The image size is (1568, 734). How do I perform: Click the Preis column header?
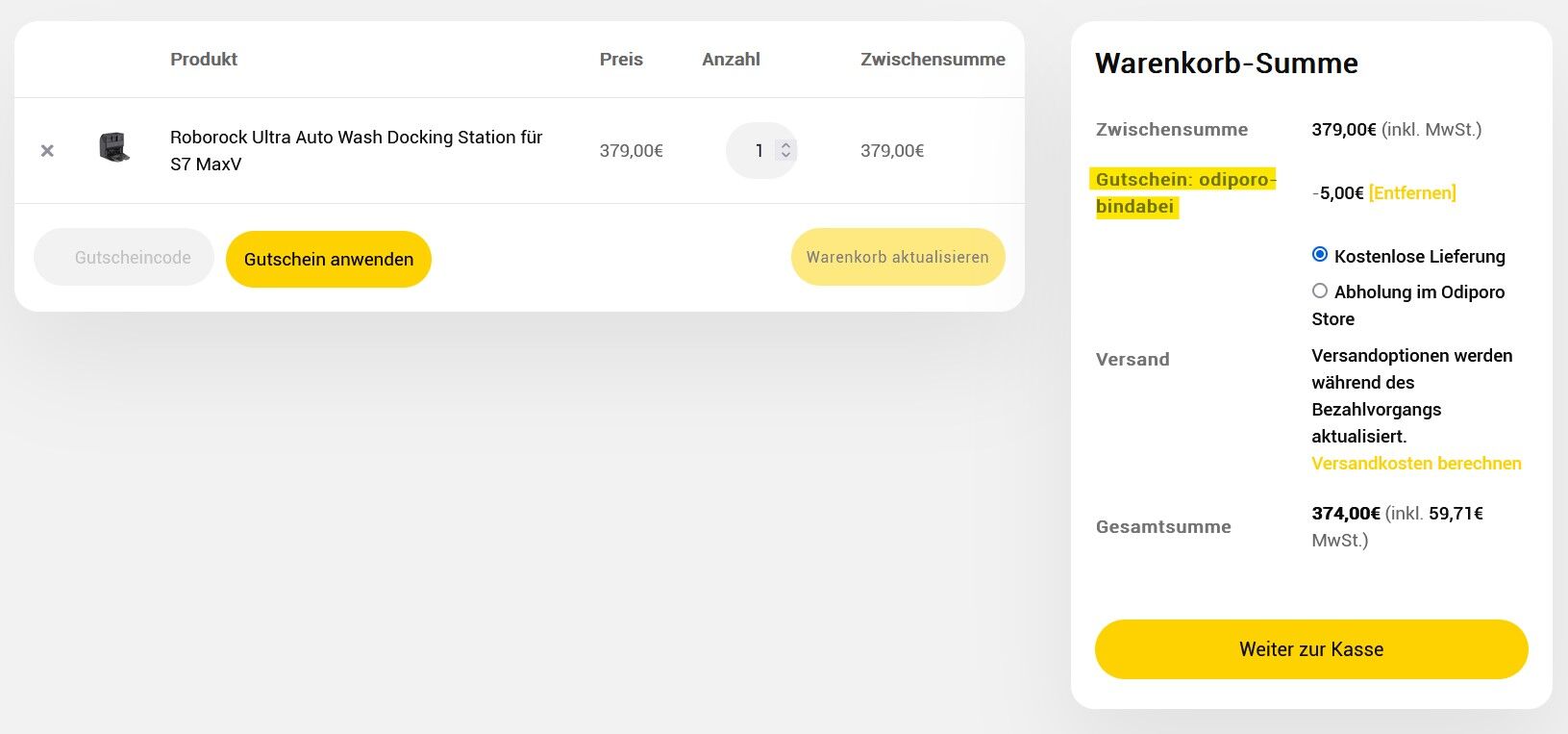coord(621,59)
